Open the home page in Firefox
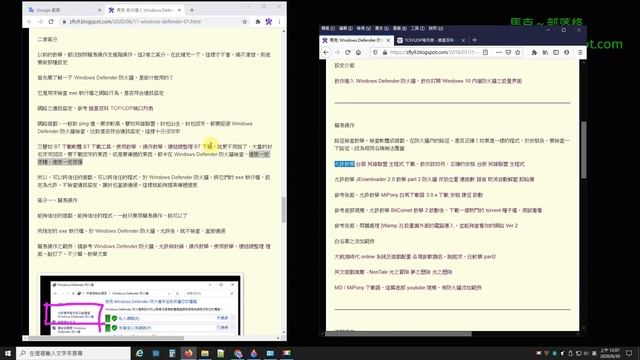This screenshot has height=360, width=640. tap(358, 52)
